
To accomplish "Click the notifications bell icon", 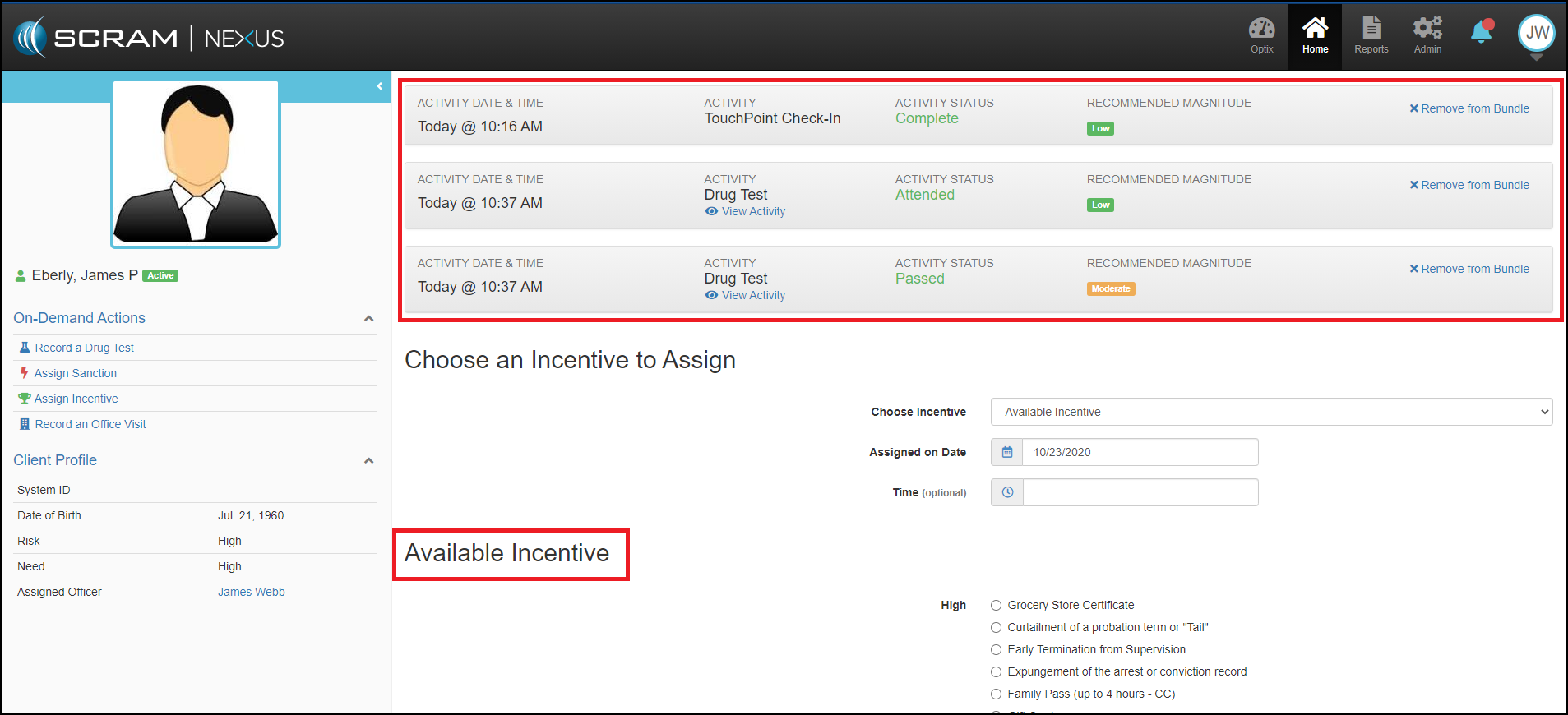I will tap(1481, 33).
